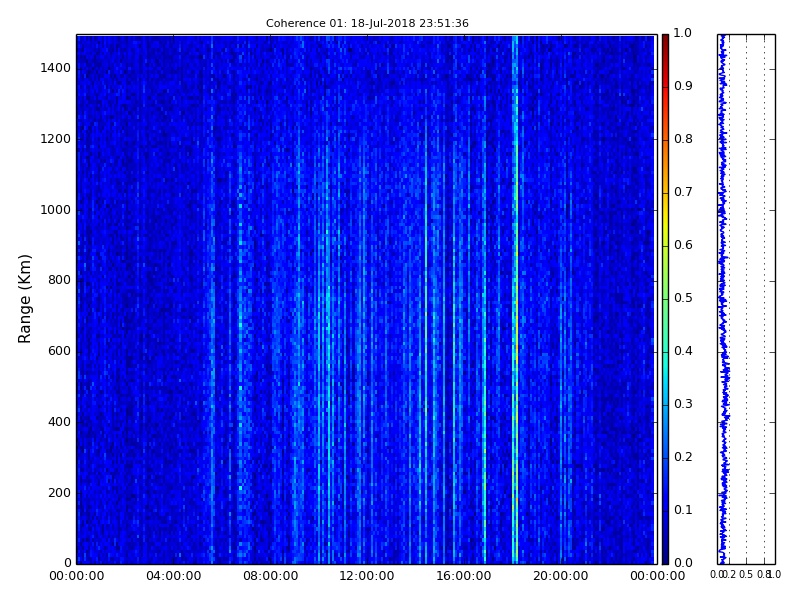Viewport: 800px width, 600px height.
Task: Select the colorbar label 0.3
Action: point(683,404)
